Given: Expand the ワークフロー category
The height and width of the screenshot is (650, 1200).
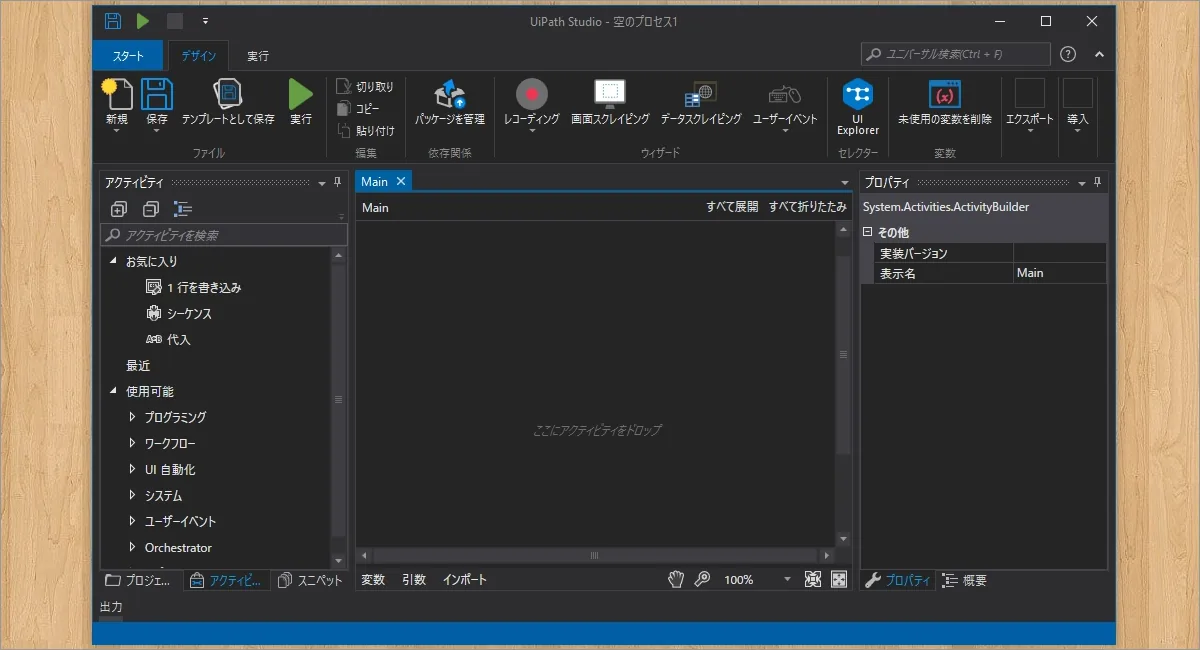Looking at the screenshot, I should tap(132, 442).
